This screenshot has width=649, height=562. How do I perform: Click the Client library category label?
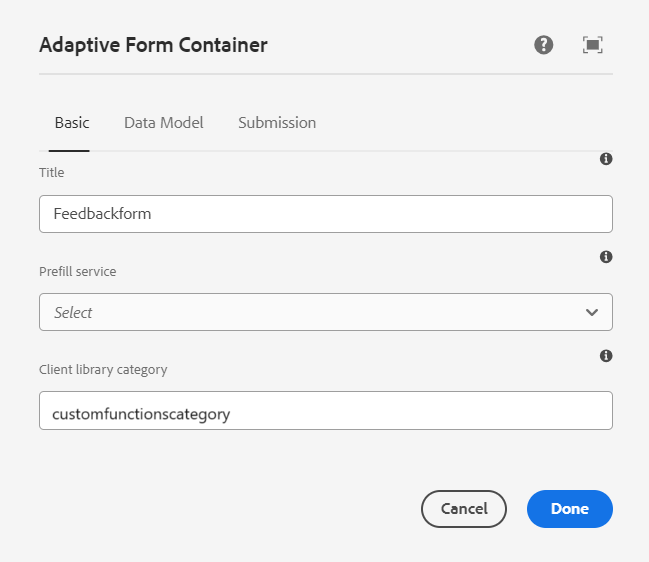pos(103,369)
